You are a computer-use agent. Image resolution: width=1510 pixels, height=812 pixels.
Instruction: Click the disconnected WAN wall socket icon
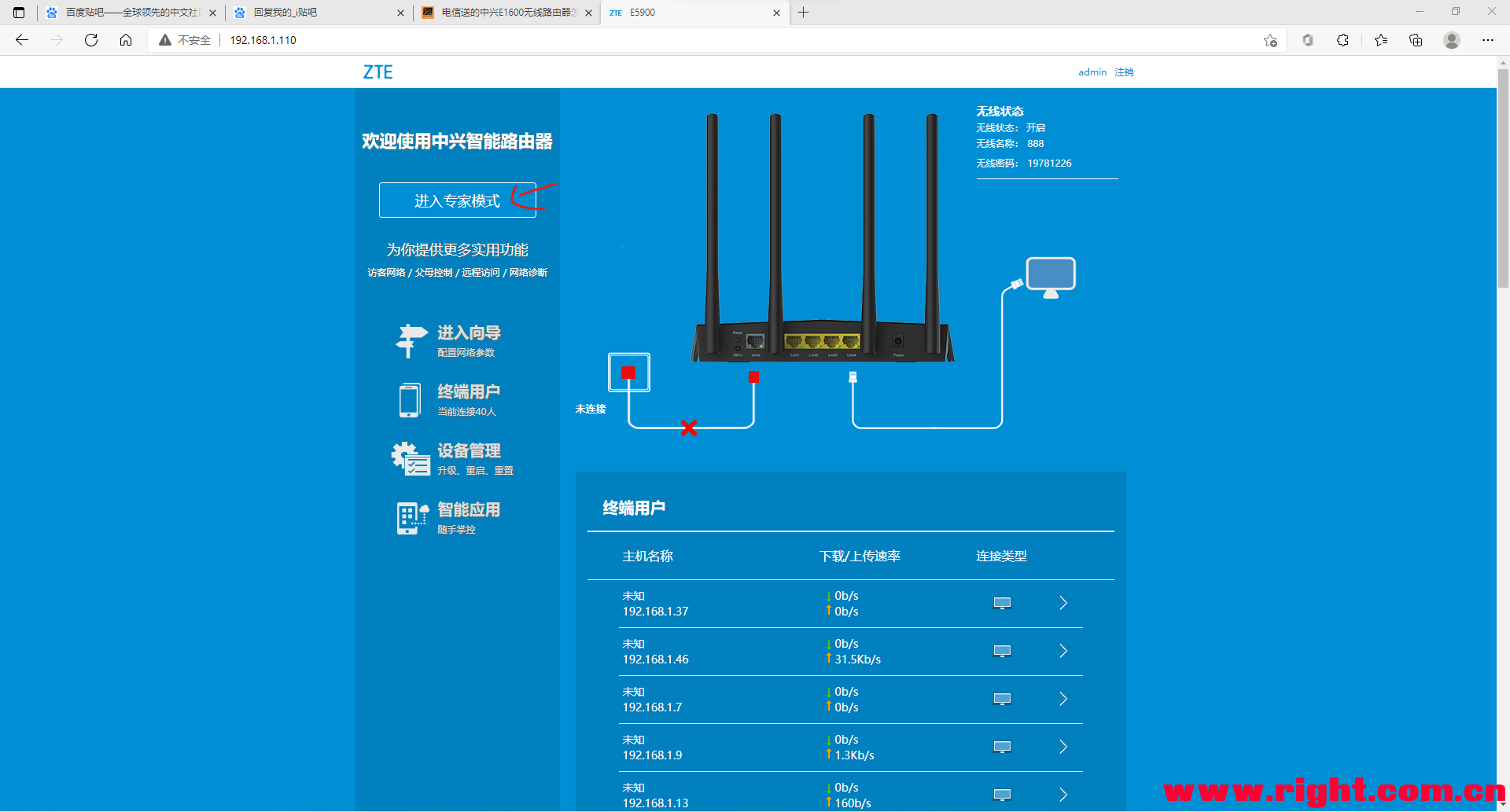click(x=628, y=373)
